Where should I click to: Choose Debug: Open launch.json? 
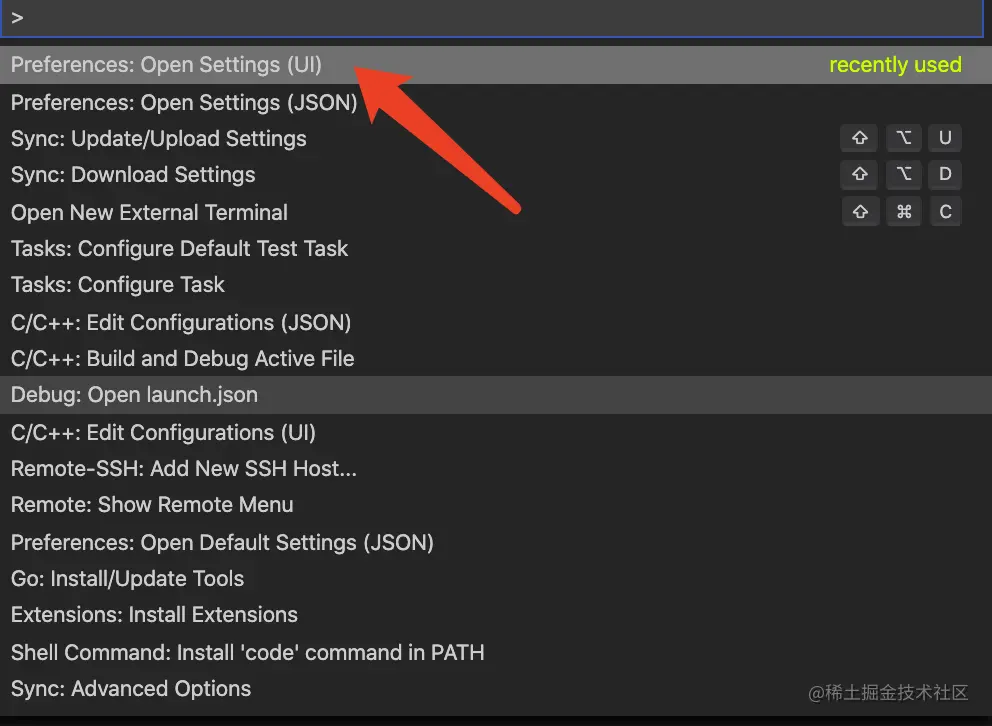click(x=496, y=395)
